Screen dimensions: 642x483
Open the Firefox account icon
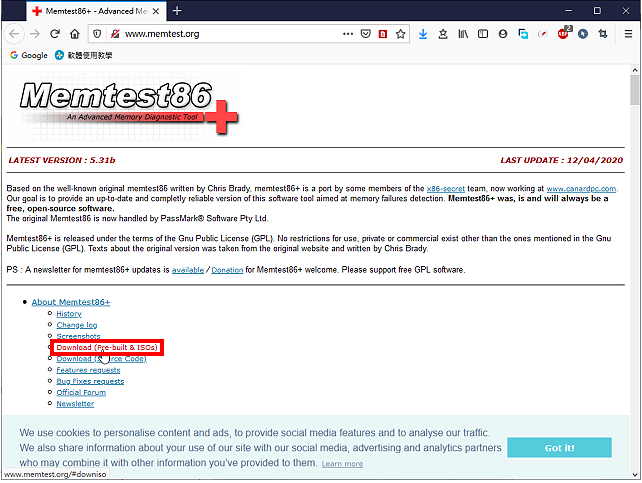pyautogui.click(x=503, y=34)
